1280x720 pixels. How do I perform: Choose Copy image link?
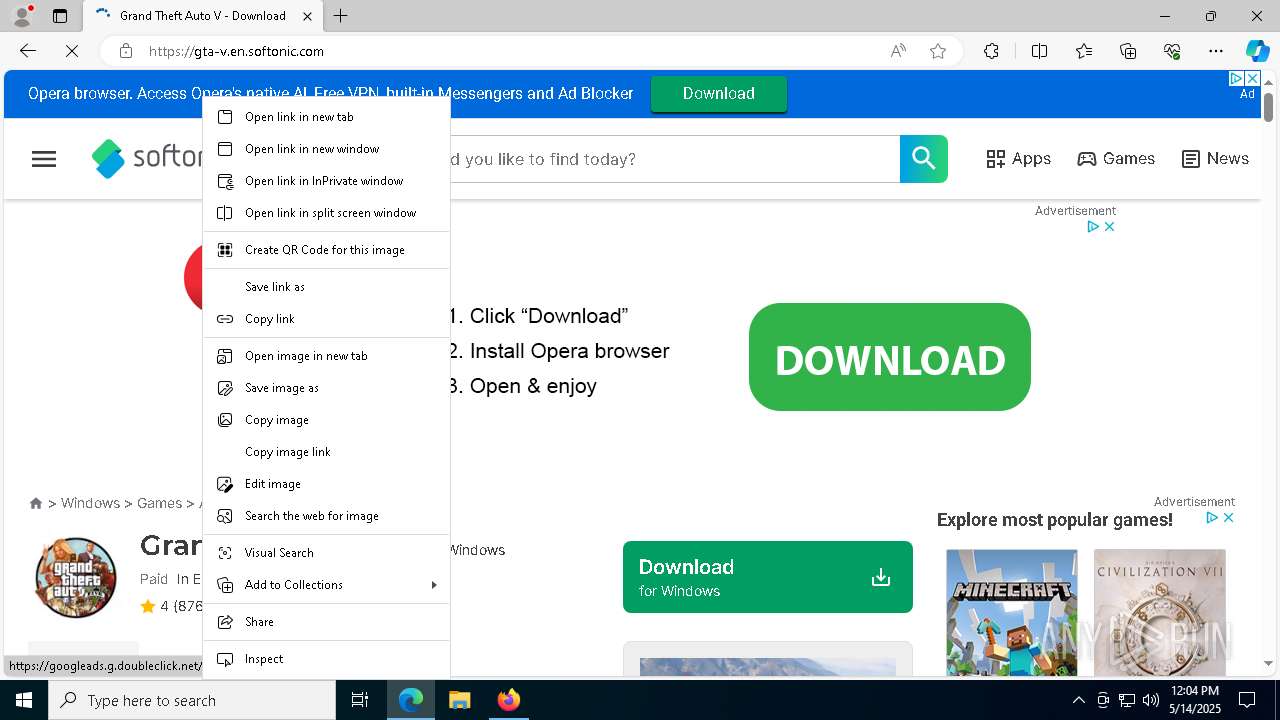326,452
